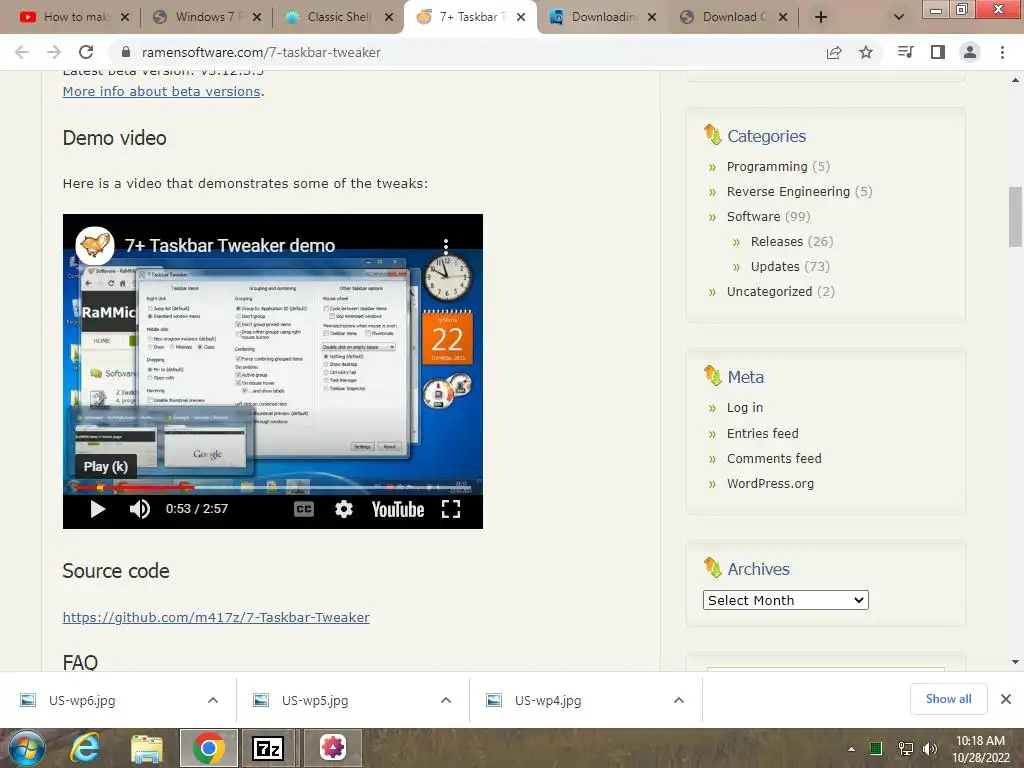1024x768 pixels.
Task: Open the Updates subcategory
Action: [x=775, y=266]
